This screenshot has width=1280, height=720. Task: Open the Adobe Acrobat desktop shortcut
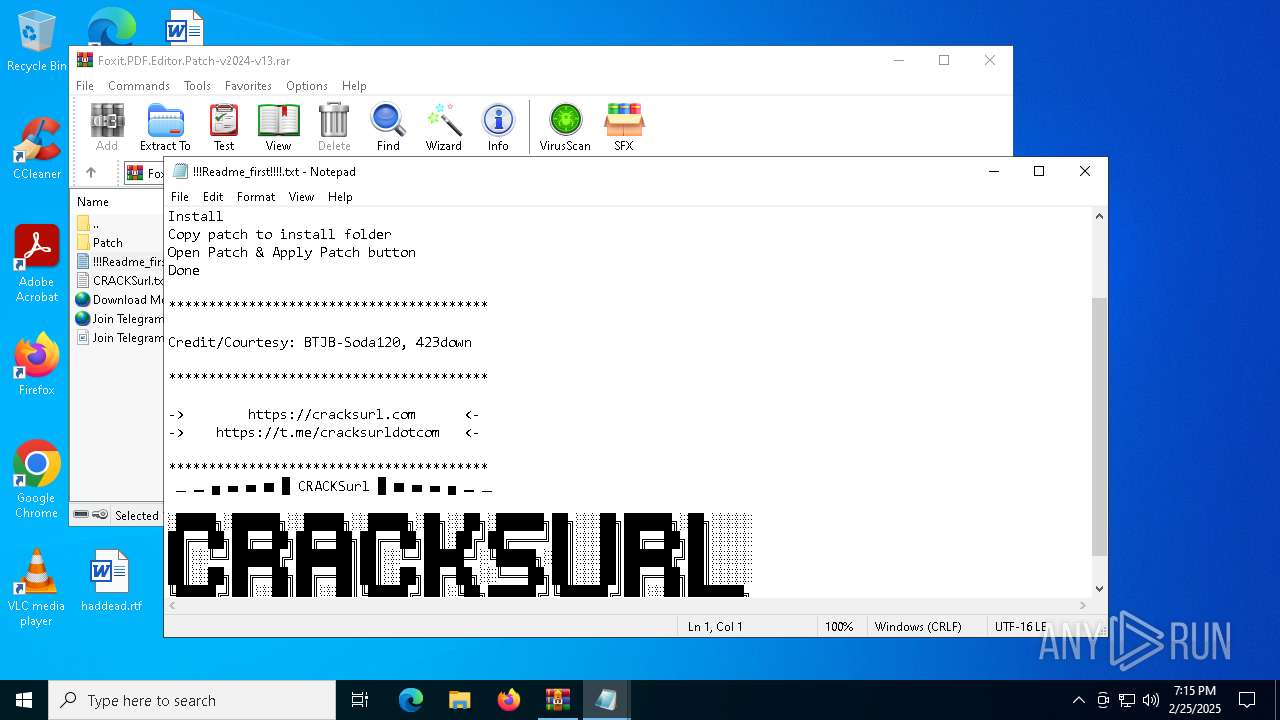(36, 264)
